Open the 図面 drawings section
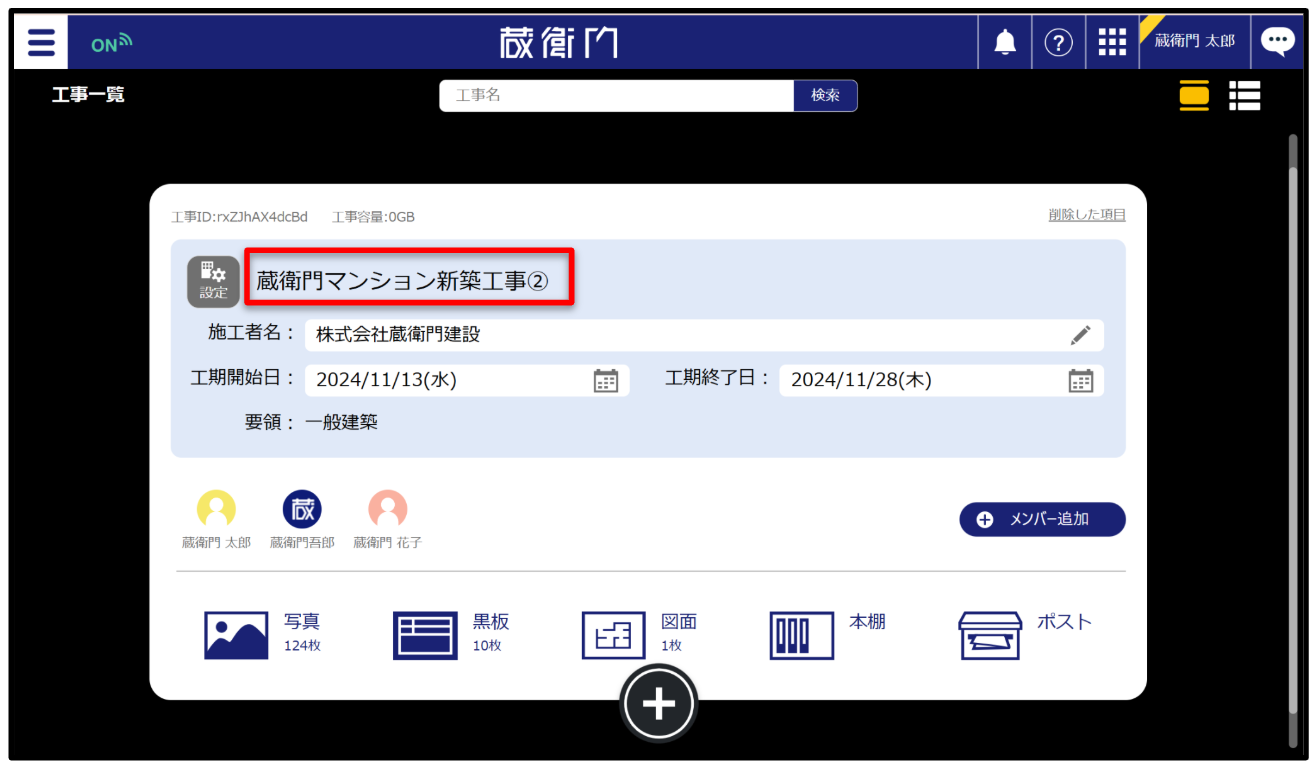The width and height of the screenshot is (1310, 764). (613, 635)
